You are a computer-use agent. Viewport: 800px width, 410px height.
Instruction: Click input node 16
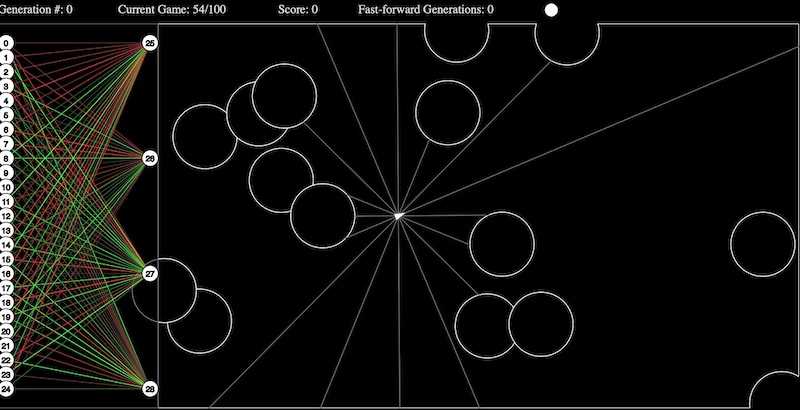(x=6, y=274)
